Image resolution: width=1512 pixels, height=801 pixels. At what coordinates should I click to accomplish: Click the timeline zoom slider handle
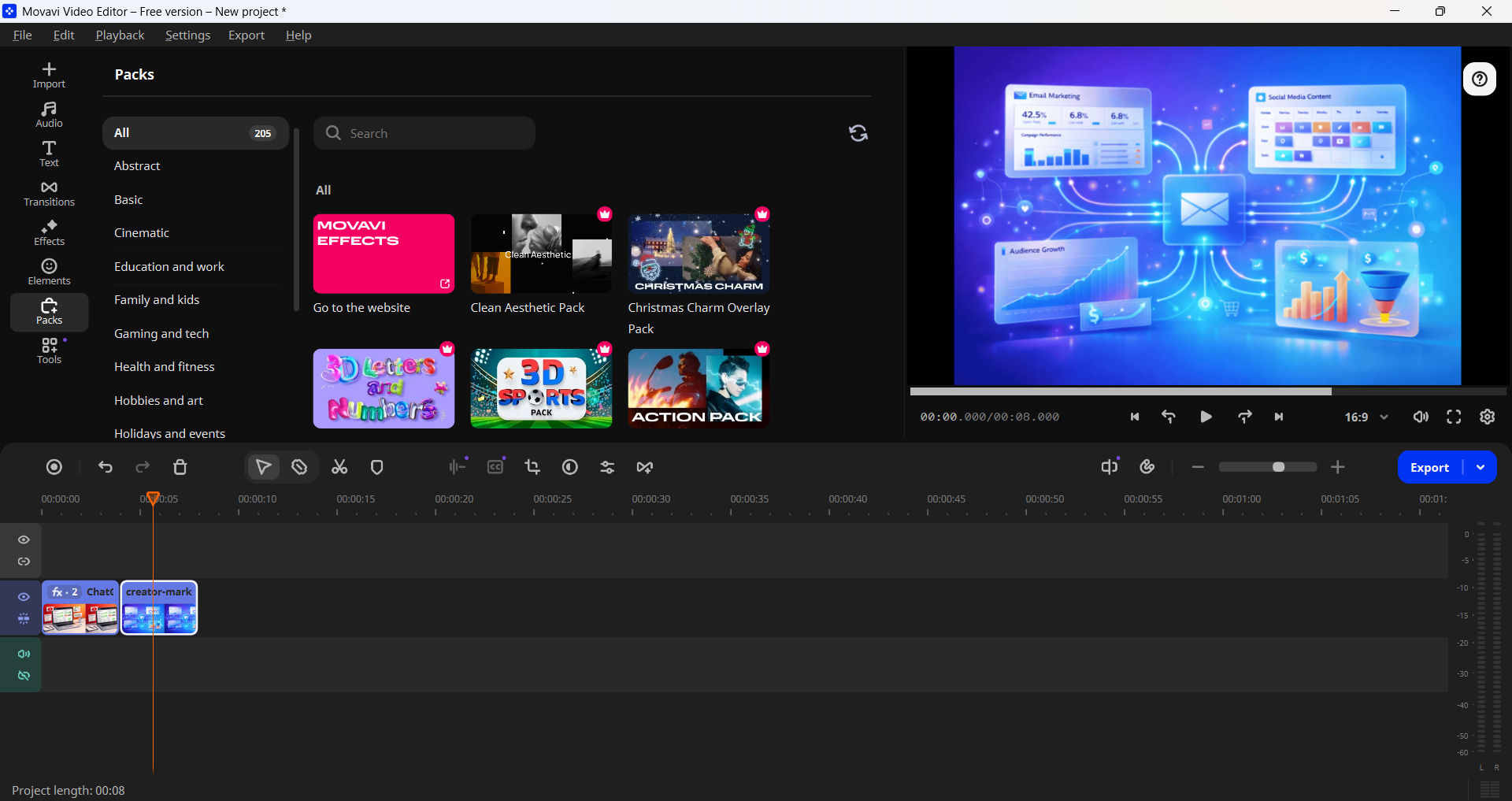pos(1279,467)
